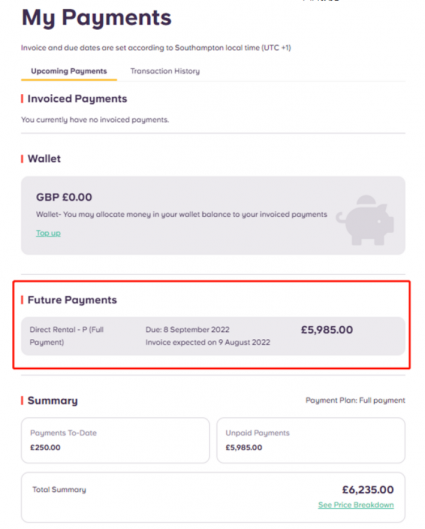Screen dimensions: 425x529
Task: Click the Unpaid Payments summary card
Action: pyautogui.click(x=311, y=440)
